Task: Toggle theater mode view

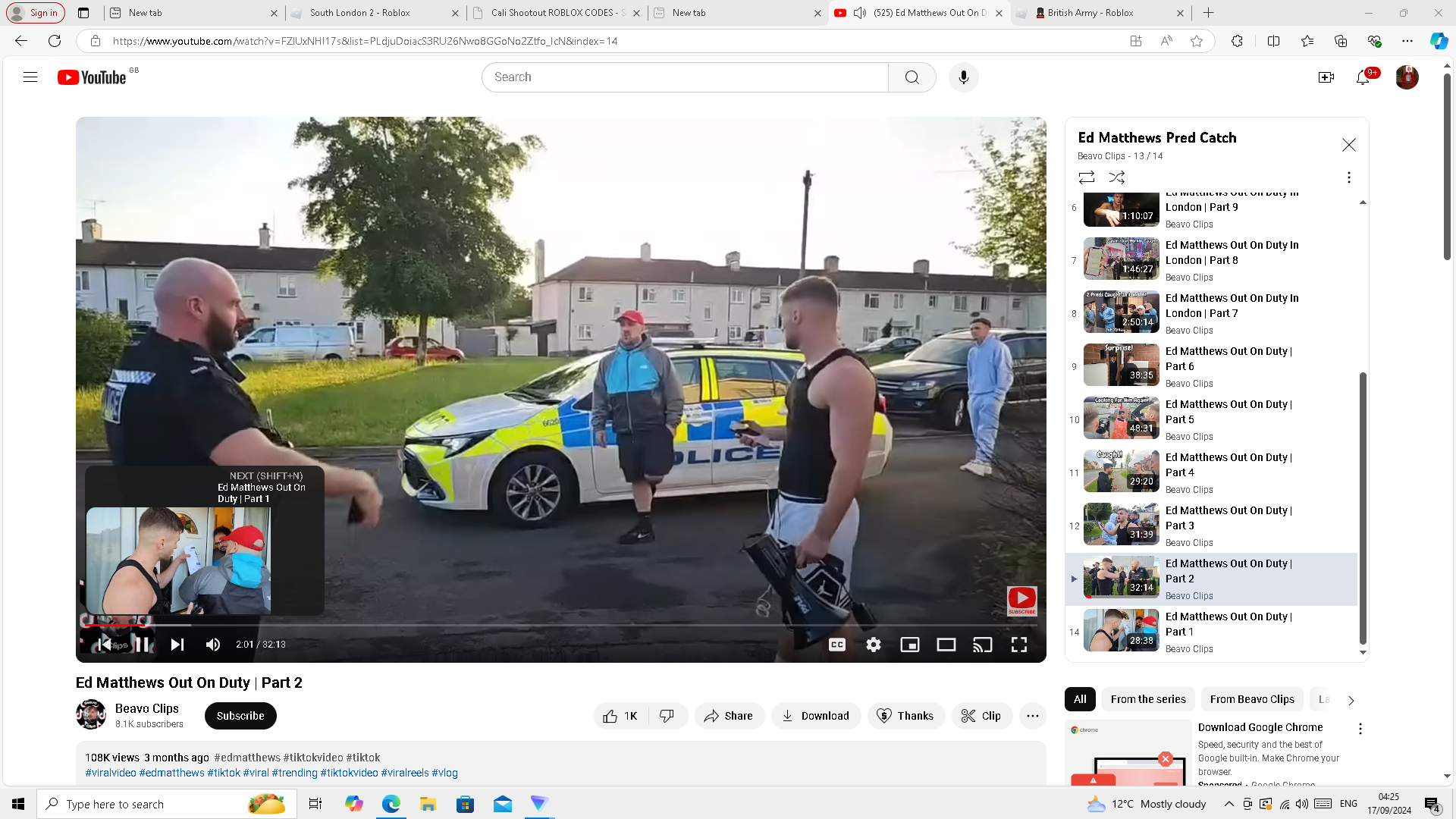Action: 946,645
